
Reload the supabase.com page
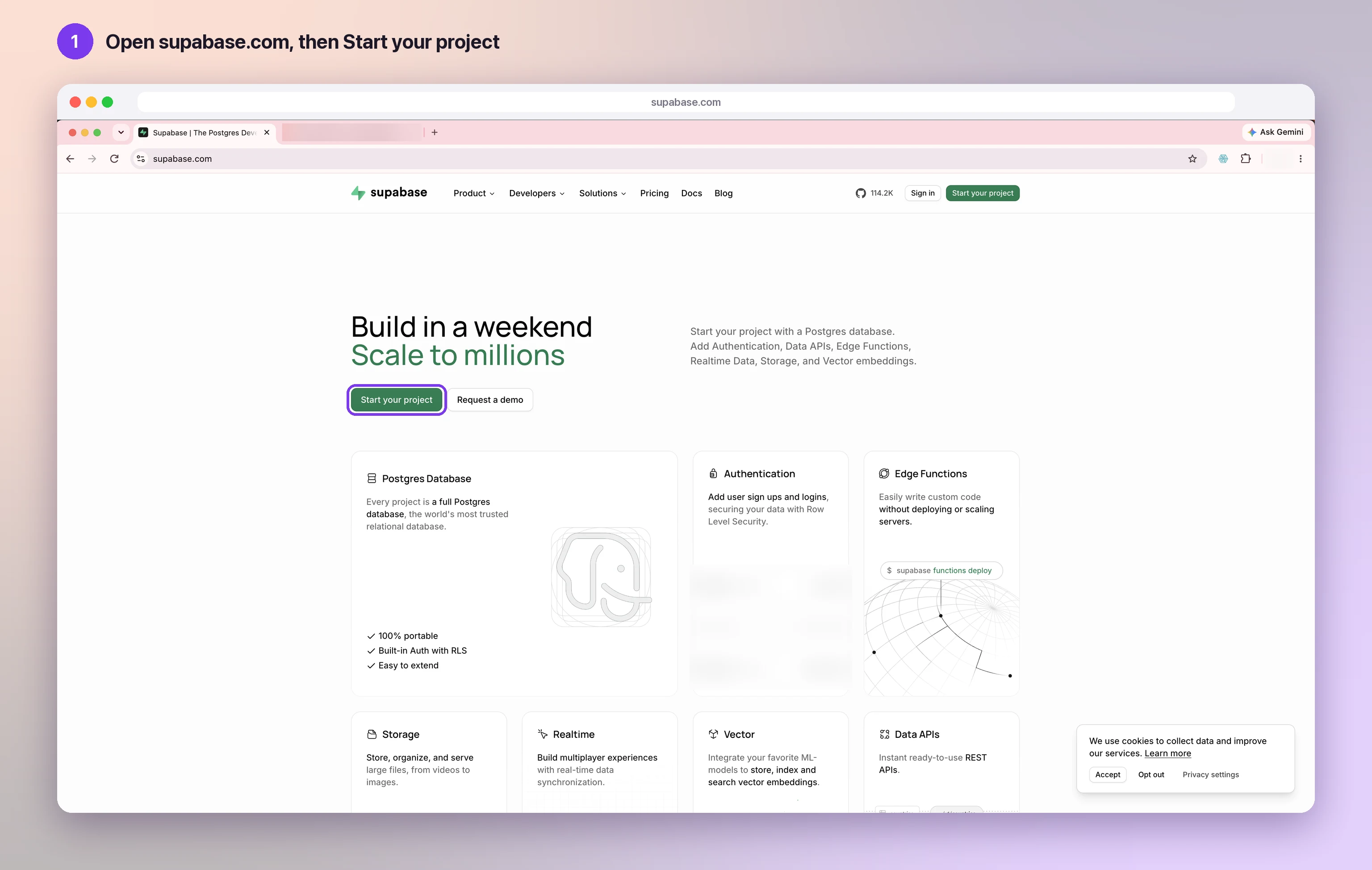coord(114,159)
